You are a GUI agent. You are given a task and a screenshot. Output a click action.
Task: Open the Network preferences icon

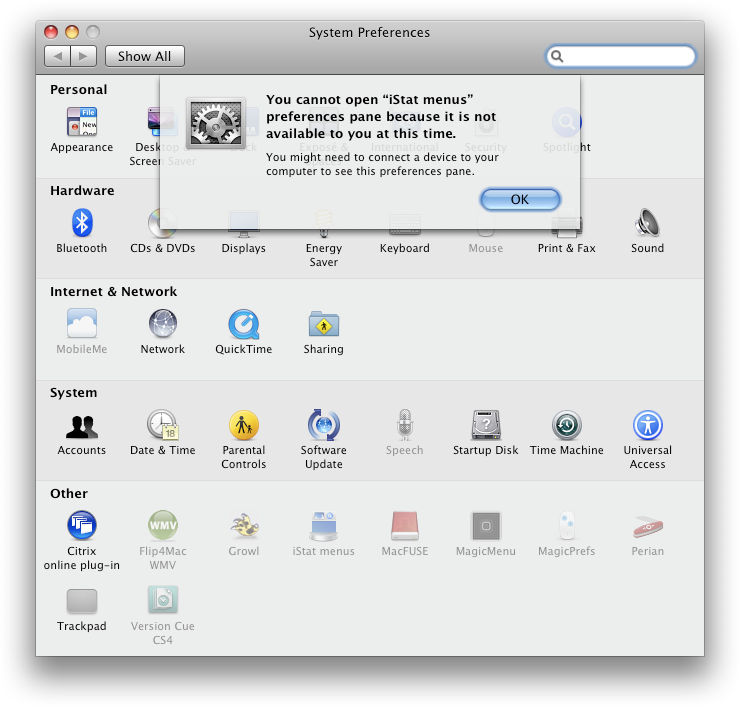163,324
